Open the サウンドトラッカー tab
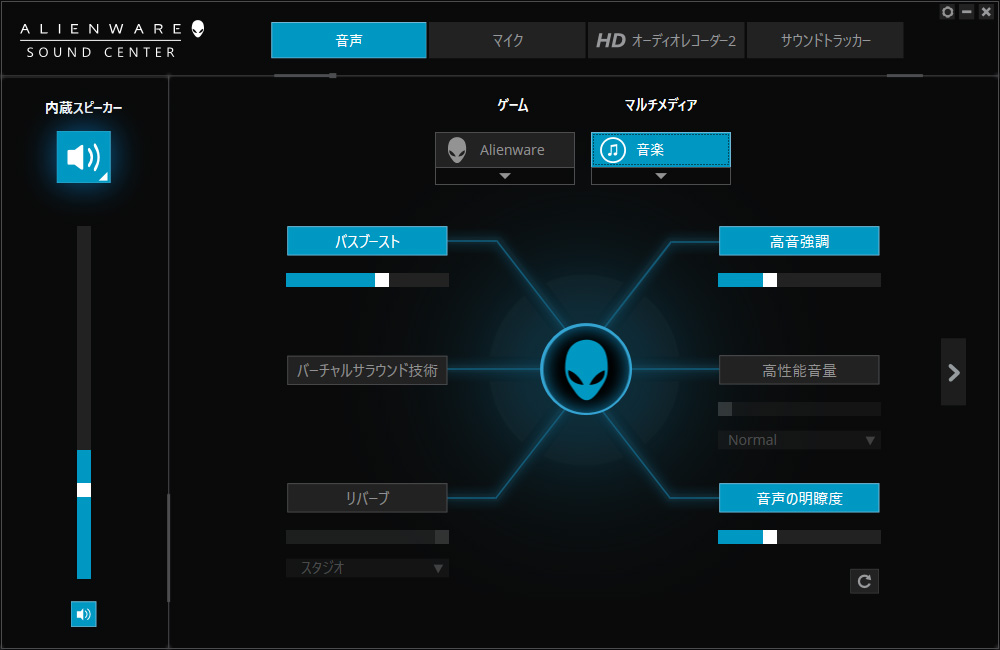Viewport: 1000px width, 650px height. pos(825,40)
